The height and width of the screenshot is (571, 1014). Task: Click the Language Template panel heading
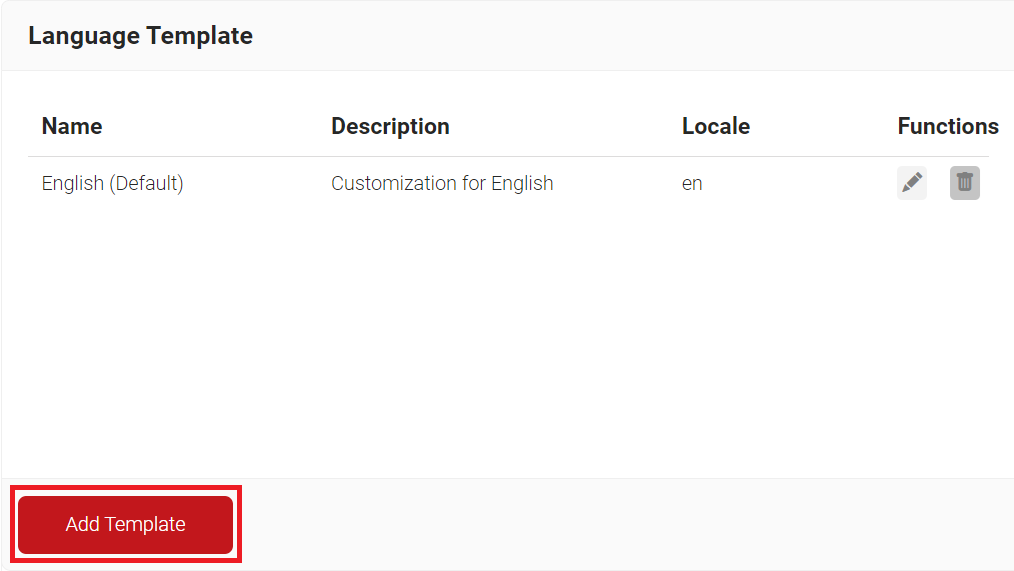140,36
